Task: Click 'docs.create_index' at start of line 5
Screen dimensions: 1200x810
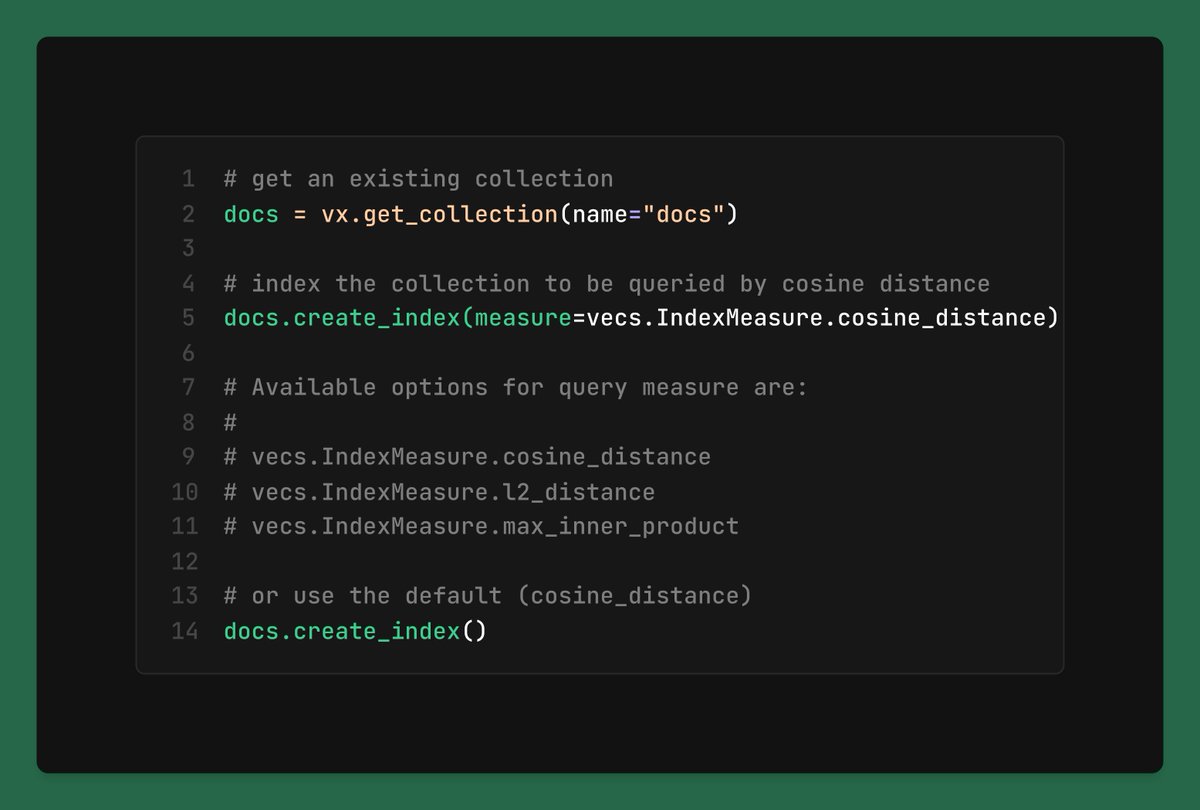Action: point(341,318)
